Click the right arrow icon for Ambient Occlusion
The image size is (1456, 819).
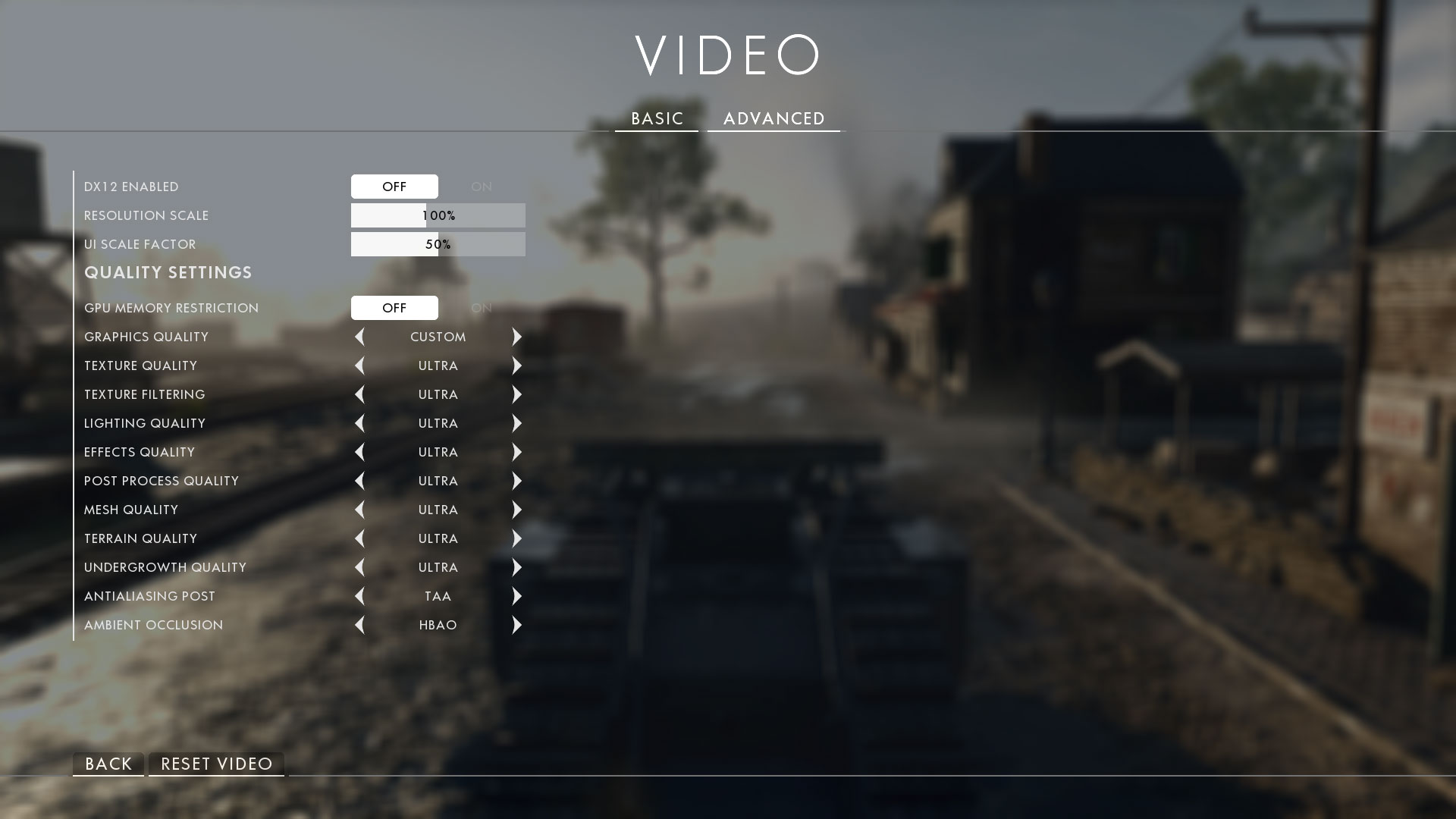pyautogui.click(x=517, y=625)
